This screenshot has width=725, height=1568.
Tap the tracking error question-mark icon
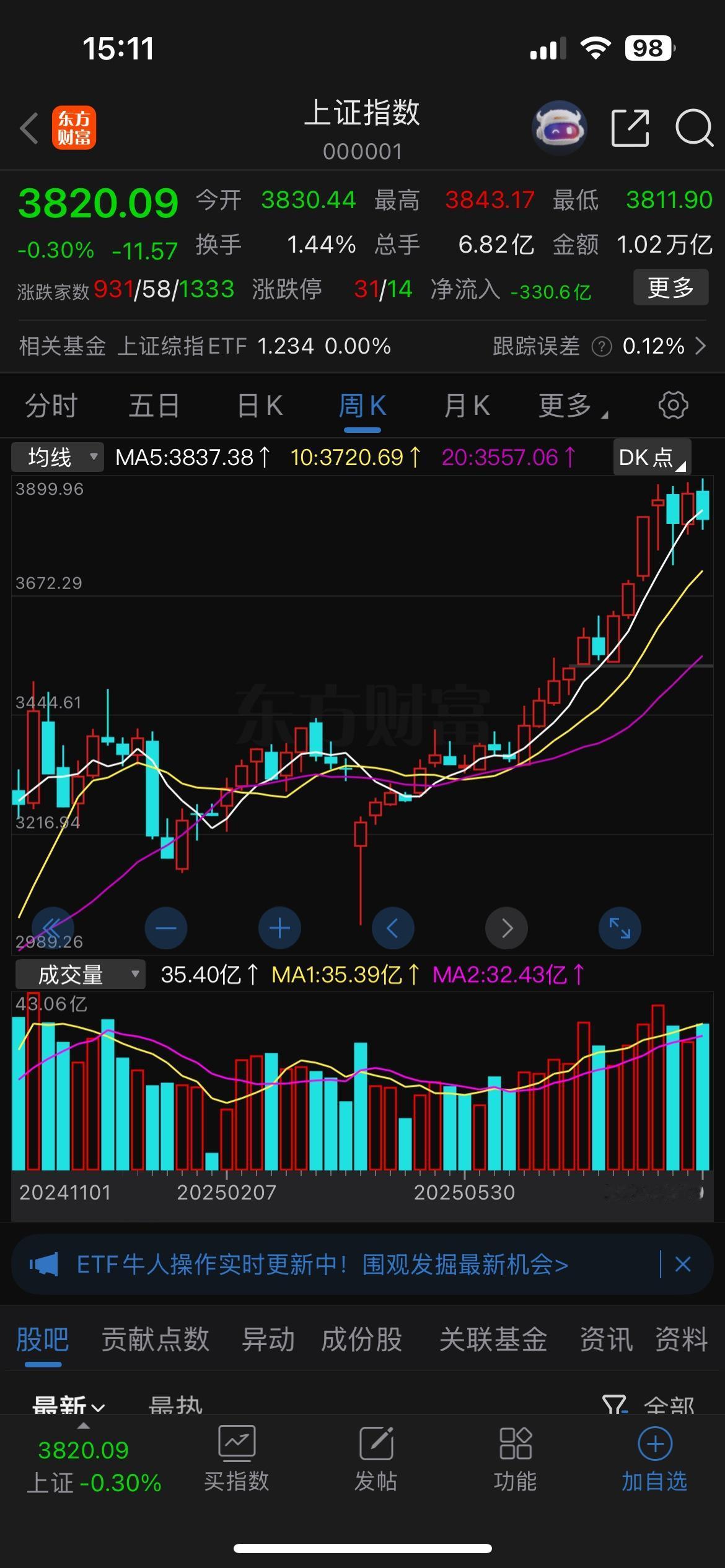601,347
